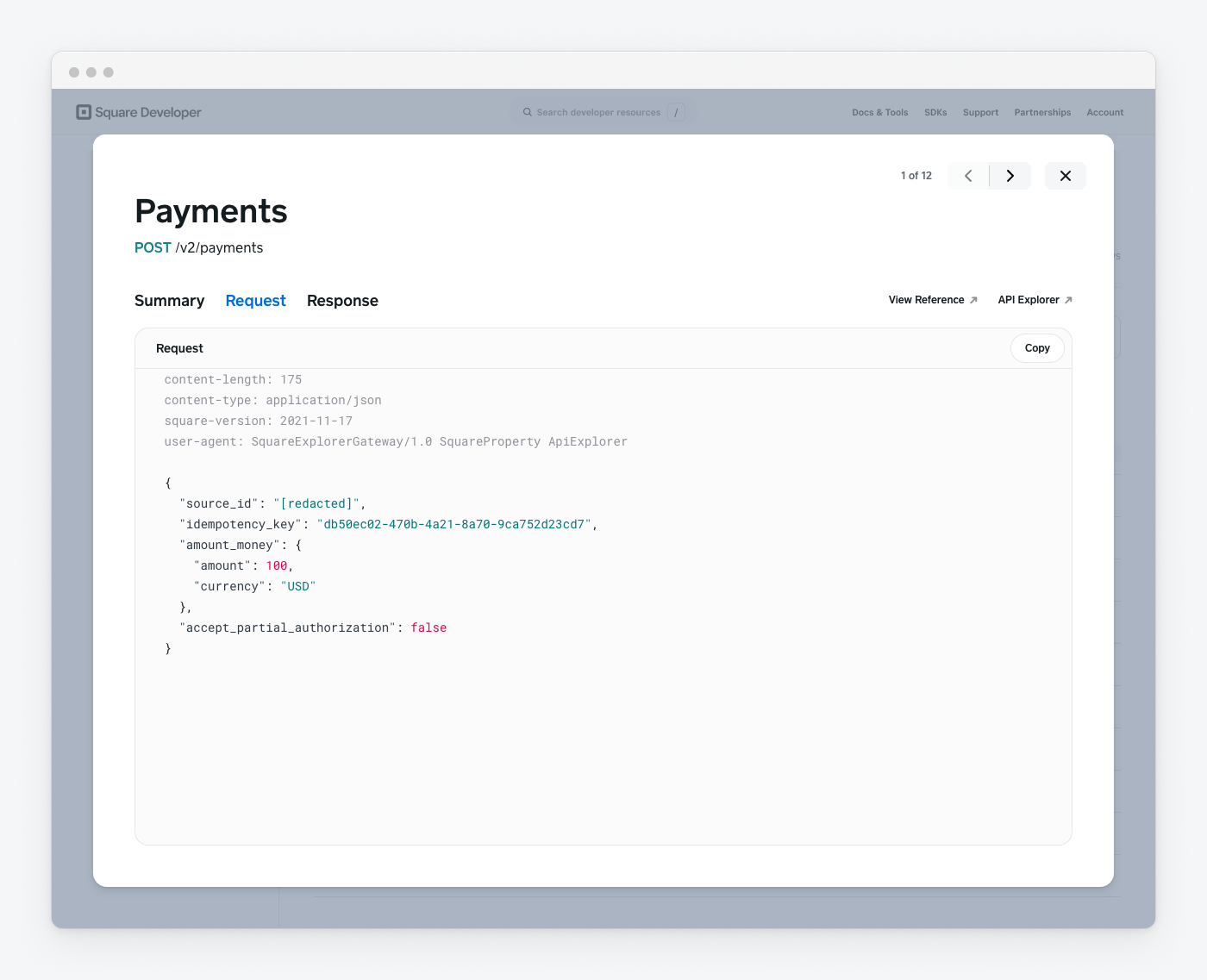The height and width of the screenshot is (980, 1207).
Task: Click the "USD" currency value
Action: point(298,586)
